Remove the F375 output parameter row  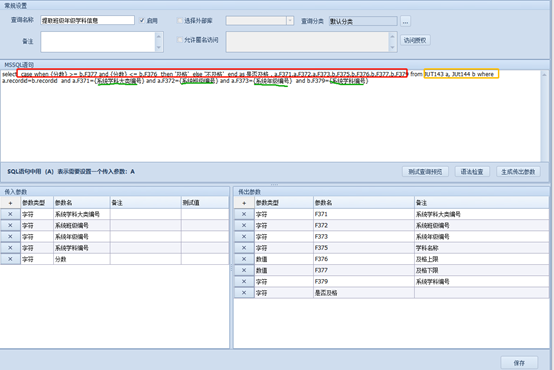tap(244, 248)
